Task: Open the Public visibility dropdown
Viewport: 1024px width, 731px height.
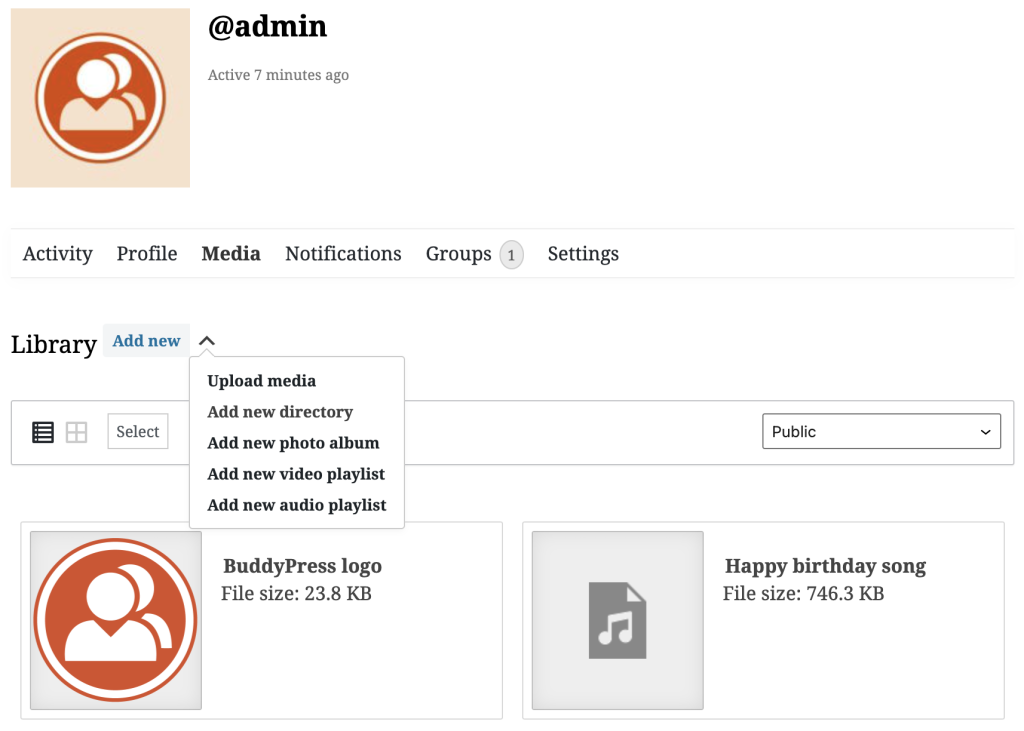Action: (x=881, y=431)
